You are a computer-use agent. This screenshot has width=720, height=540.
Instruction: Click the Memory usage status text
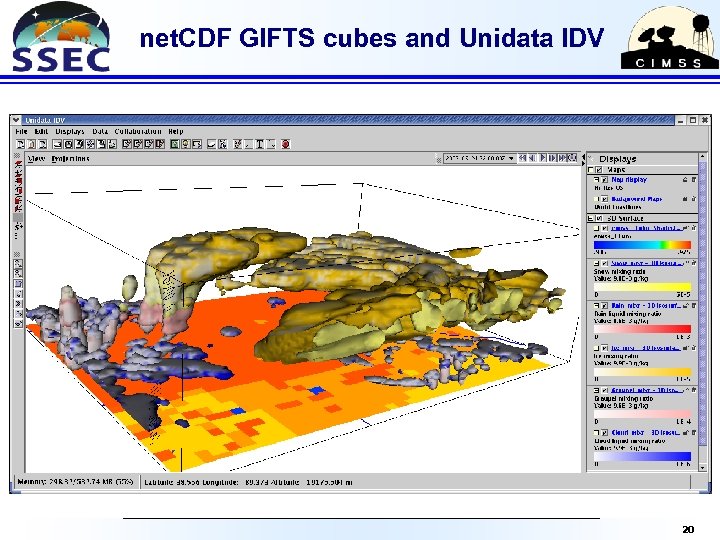75,482
